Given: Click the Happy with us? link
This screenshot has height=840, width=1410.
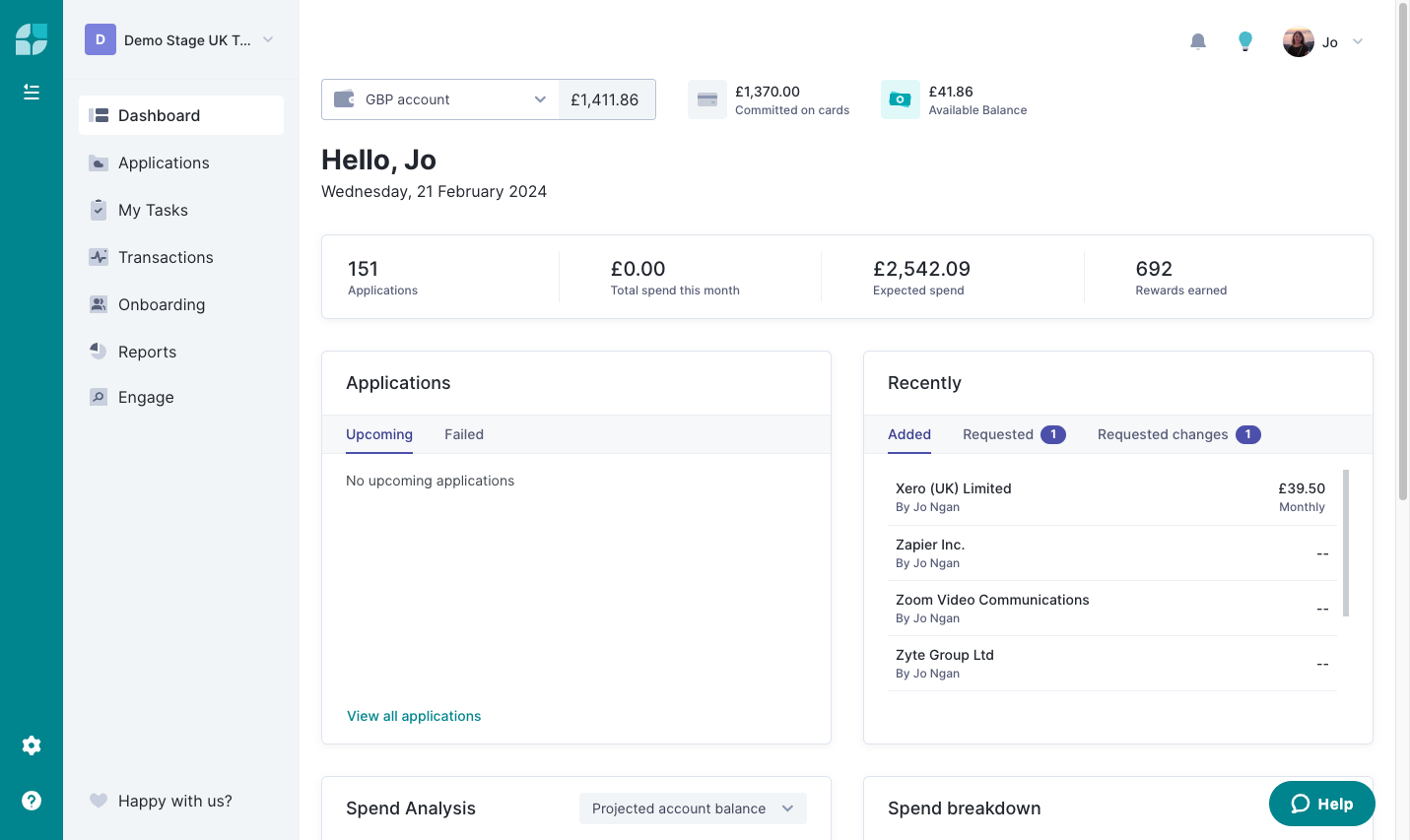Looking at the screenshot, I should (x=175, y=801).
